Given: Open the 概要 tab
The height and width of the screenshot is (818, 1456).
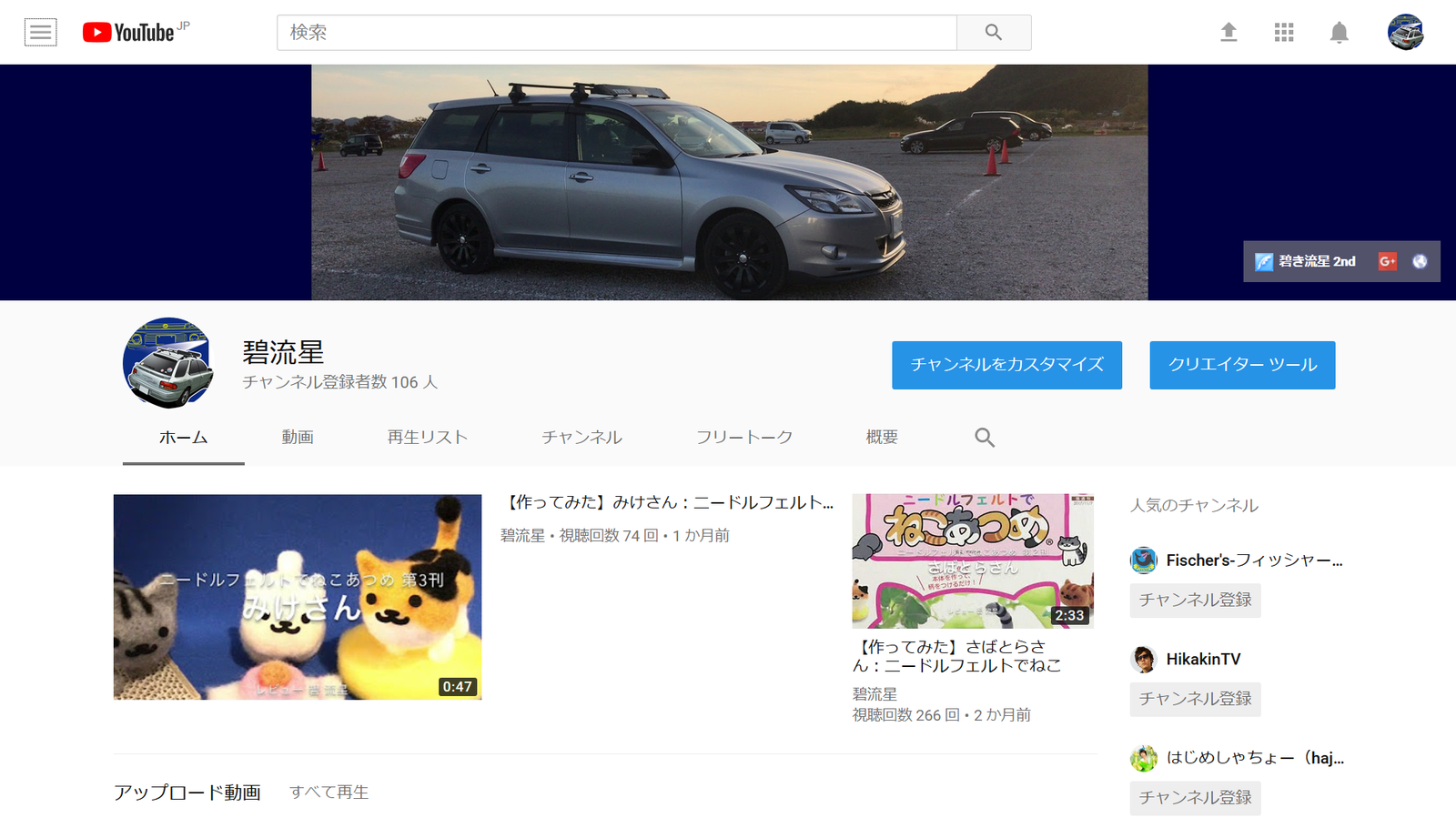Looking at the screenshot, I should pyautogui.click(x=882, y=438).
